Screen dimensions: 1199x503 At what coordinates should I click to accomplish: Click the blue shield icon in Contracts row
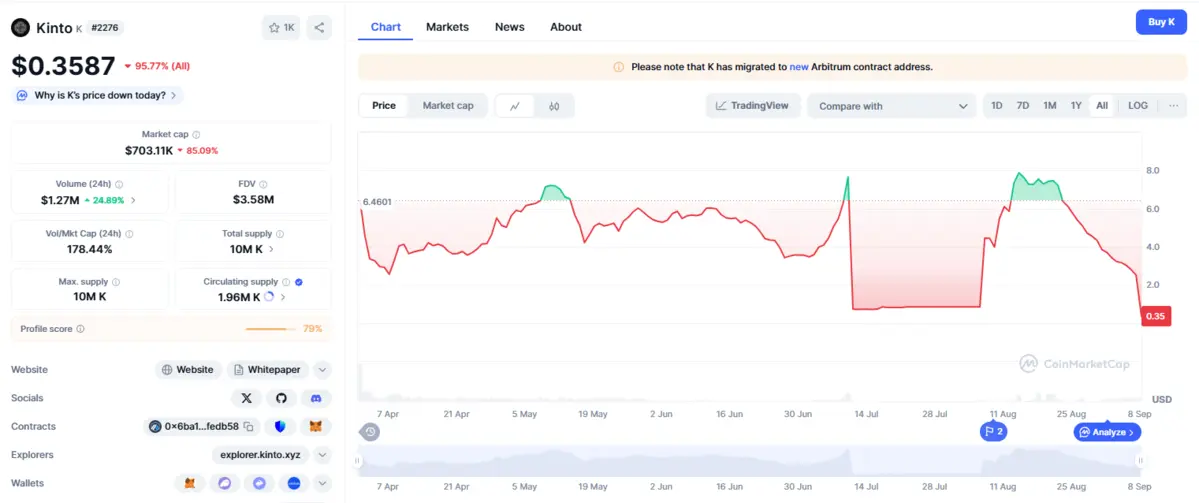(x=281, y=427)
